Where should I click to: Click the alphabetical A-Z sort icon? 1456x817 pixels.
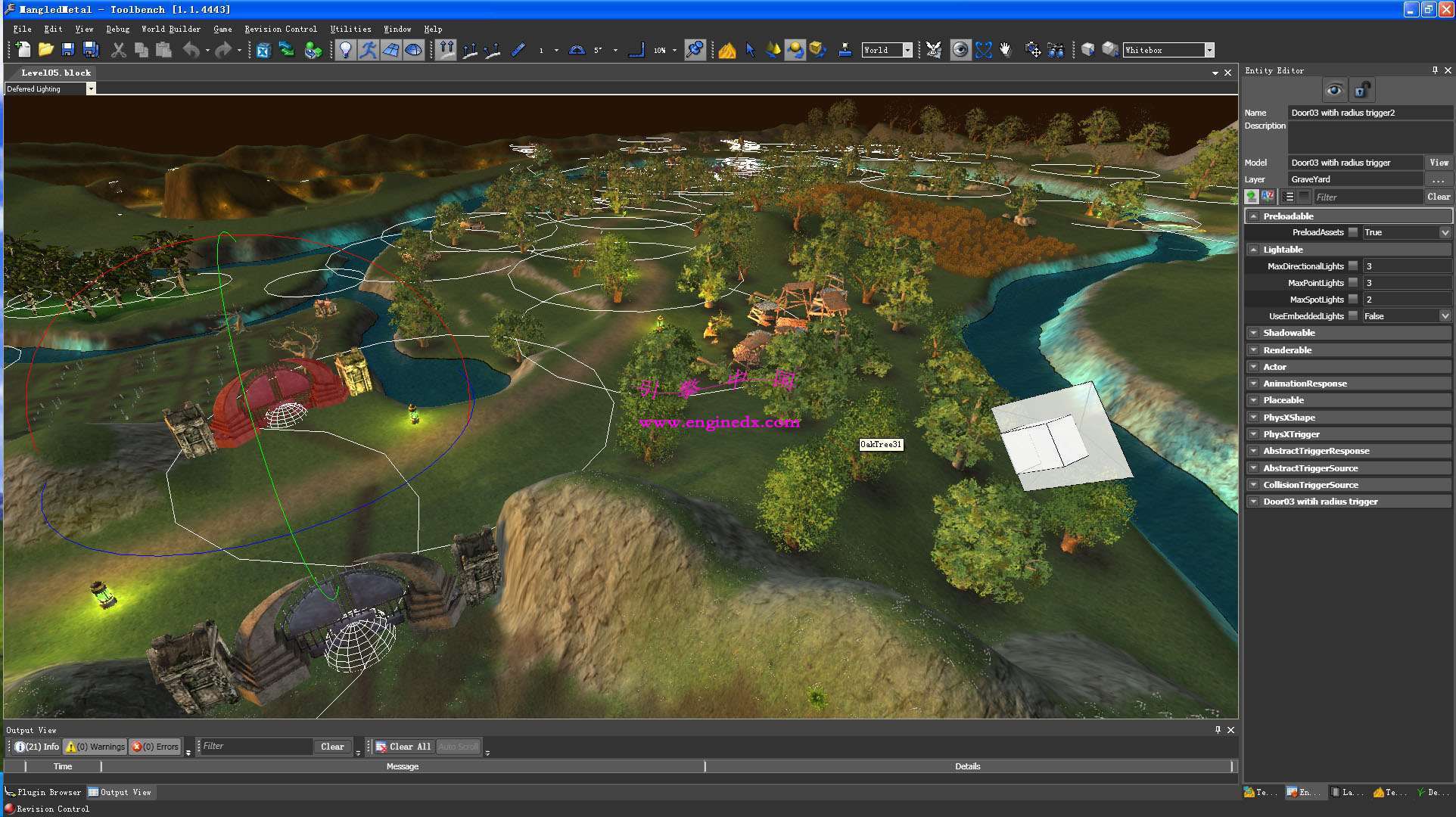(x=1268, y=197)
